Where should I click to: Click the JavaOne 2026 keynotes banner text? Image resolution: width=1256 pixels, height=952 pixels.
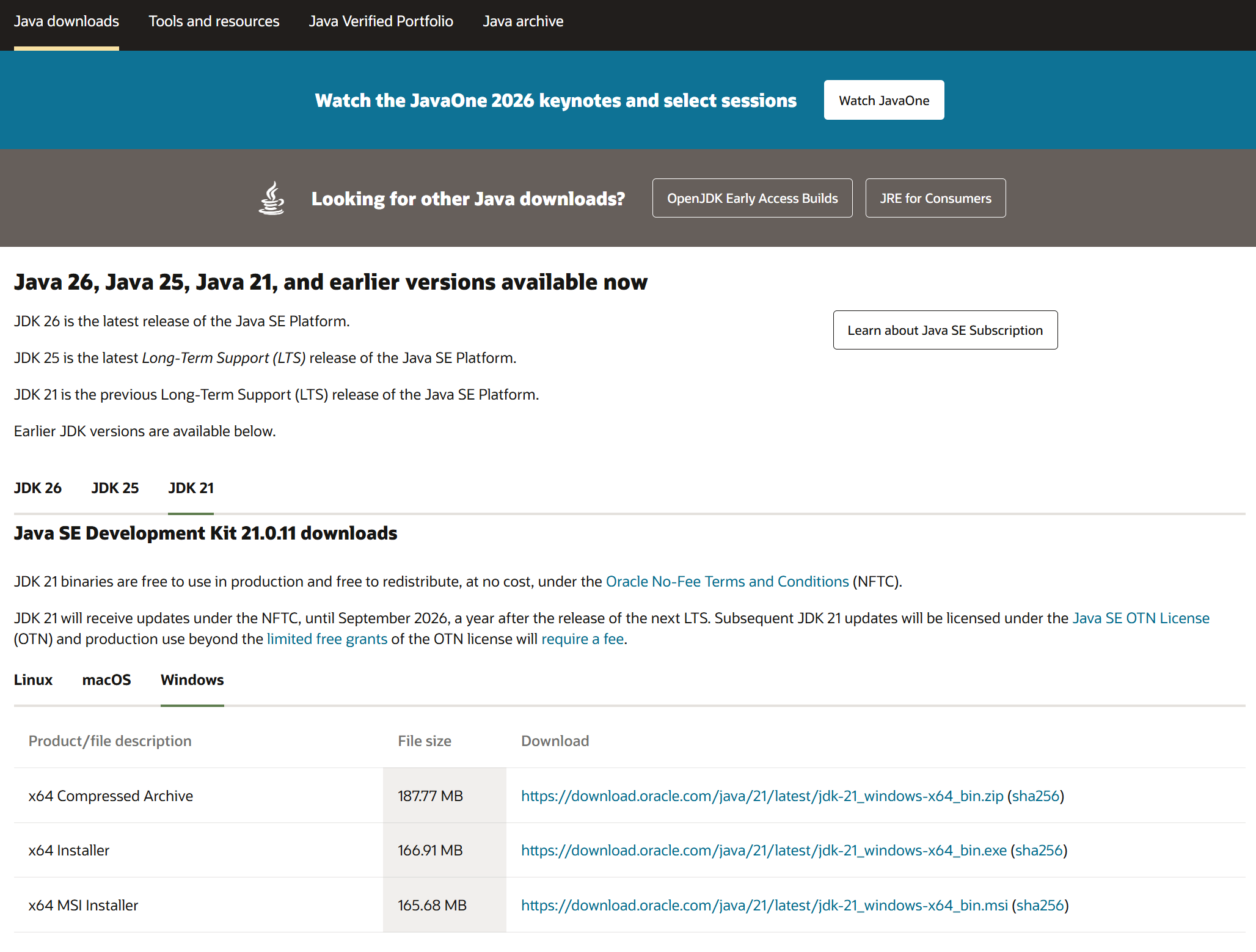point(556,101)
